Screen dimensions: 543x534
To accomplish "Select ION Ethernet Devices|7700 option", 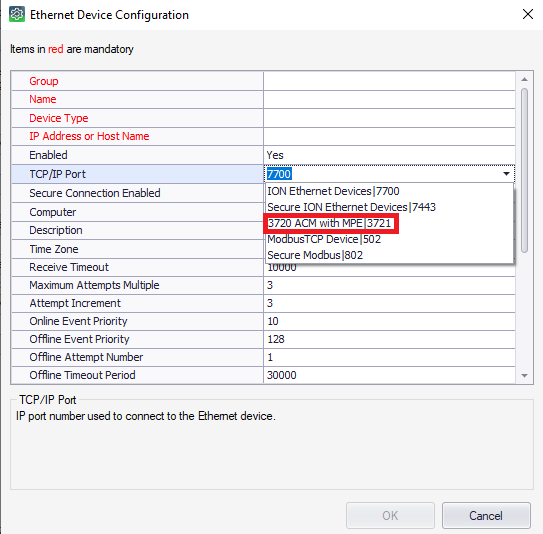I will pyautogui.click(x=390, y=191).
